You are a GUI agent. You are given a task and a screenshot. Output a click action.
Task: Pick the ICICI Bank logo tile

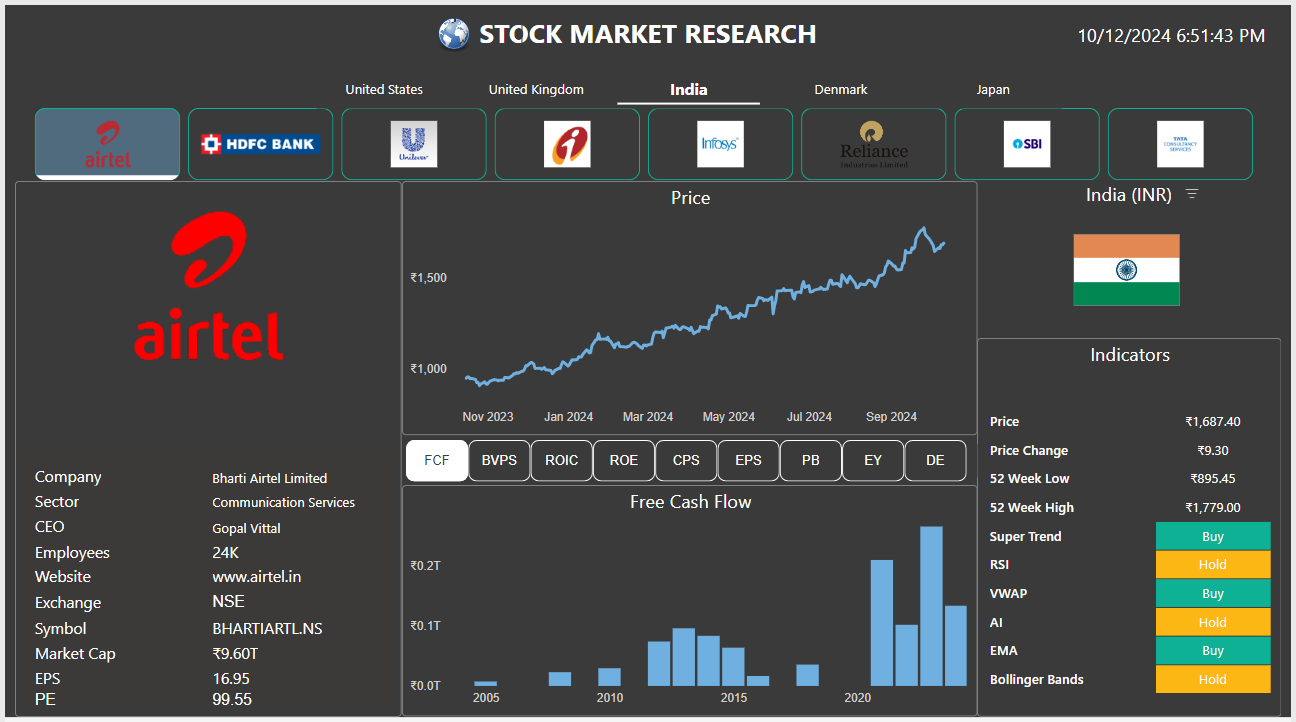567,144
